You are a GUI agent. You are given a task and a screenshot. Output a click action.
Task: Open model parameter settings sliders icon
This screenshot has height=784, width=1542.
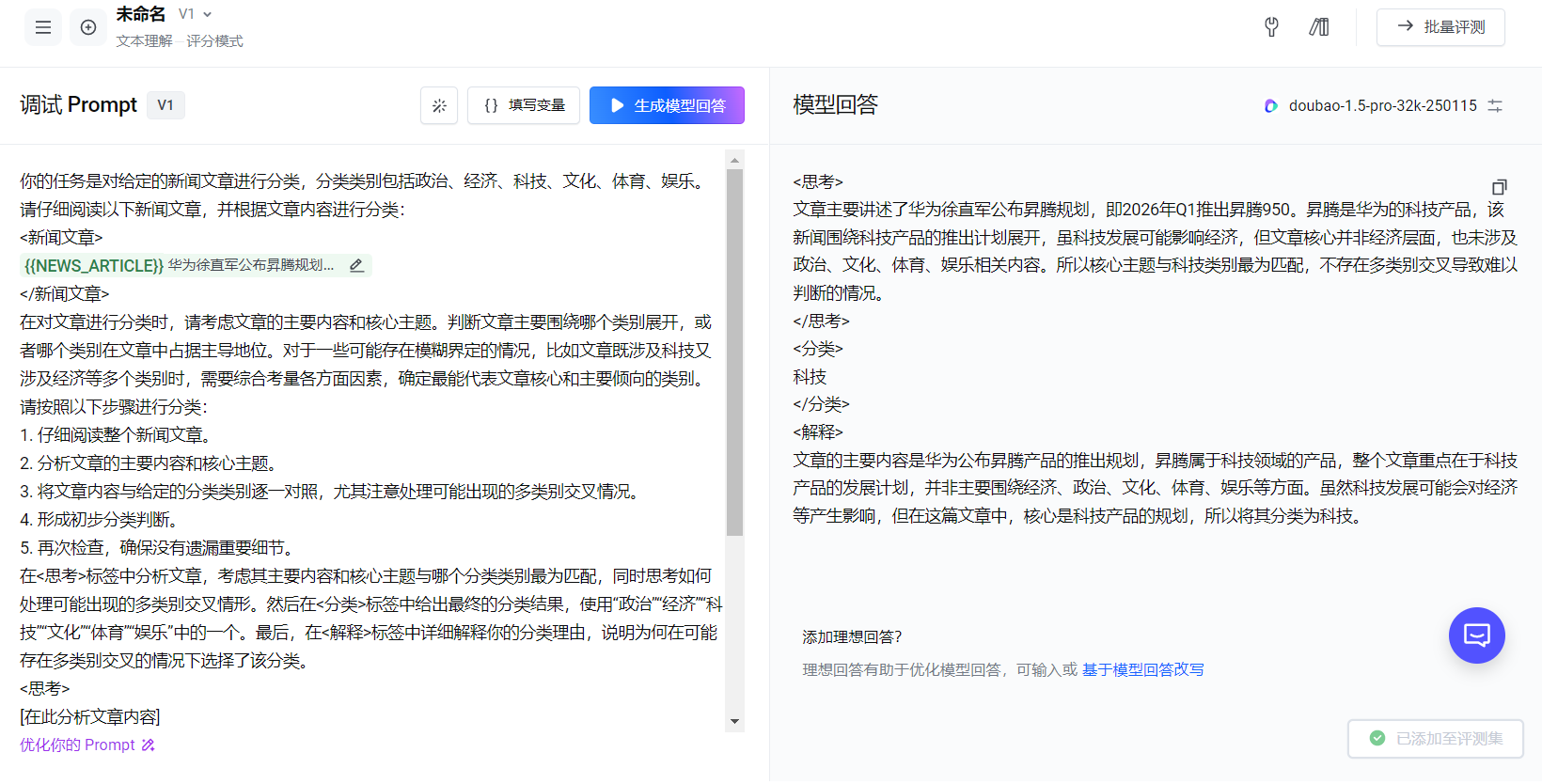[x=1495, y=106]
